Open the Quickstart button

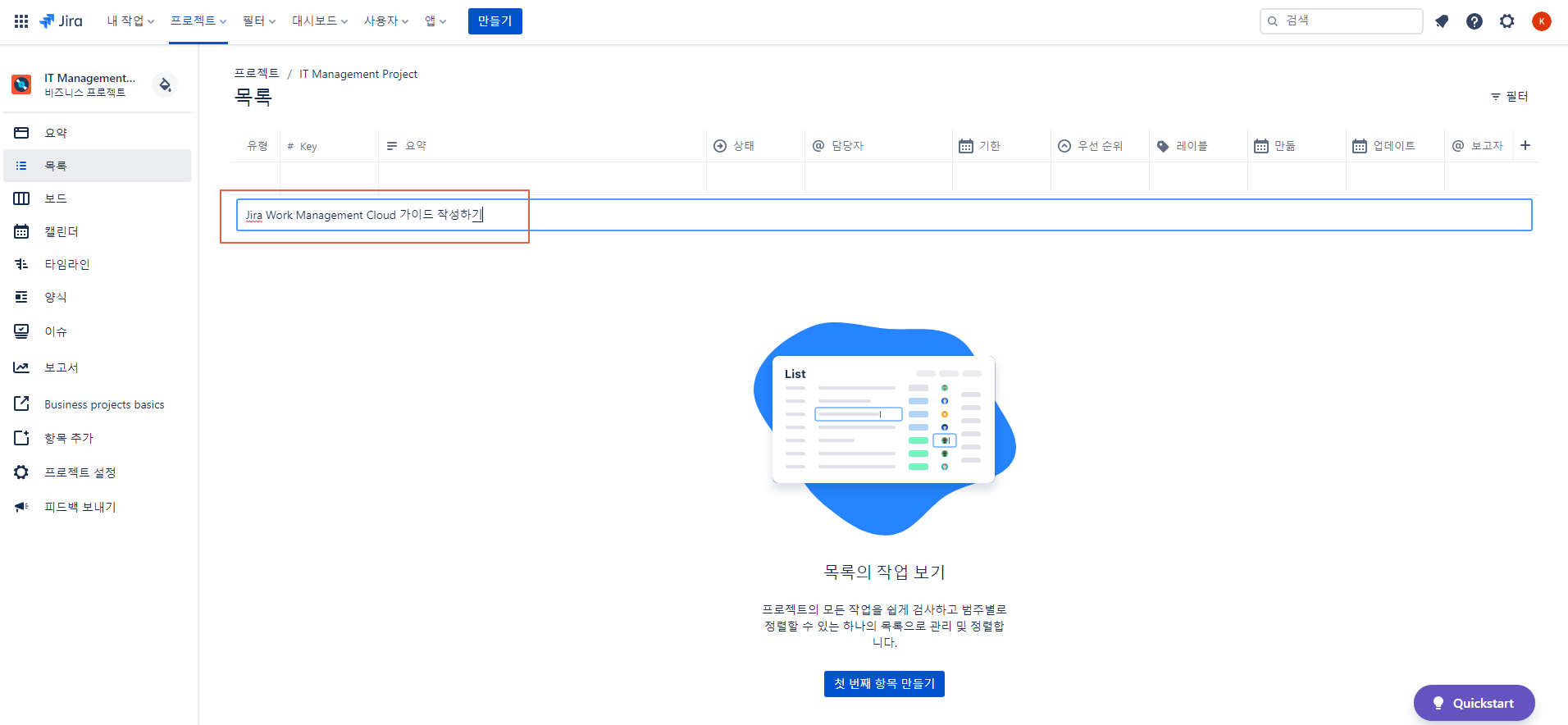[1474, 703]
